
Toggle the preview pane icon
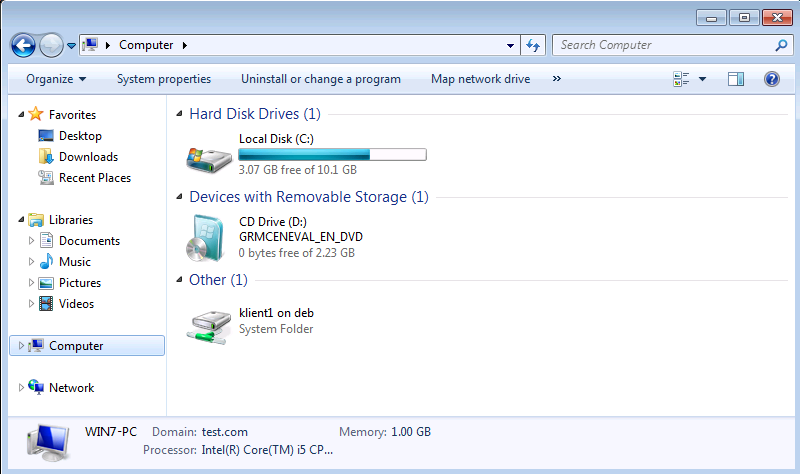click(736, 79)
